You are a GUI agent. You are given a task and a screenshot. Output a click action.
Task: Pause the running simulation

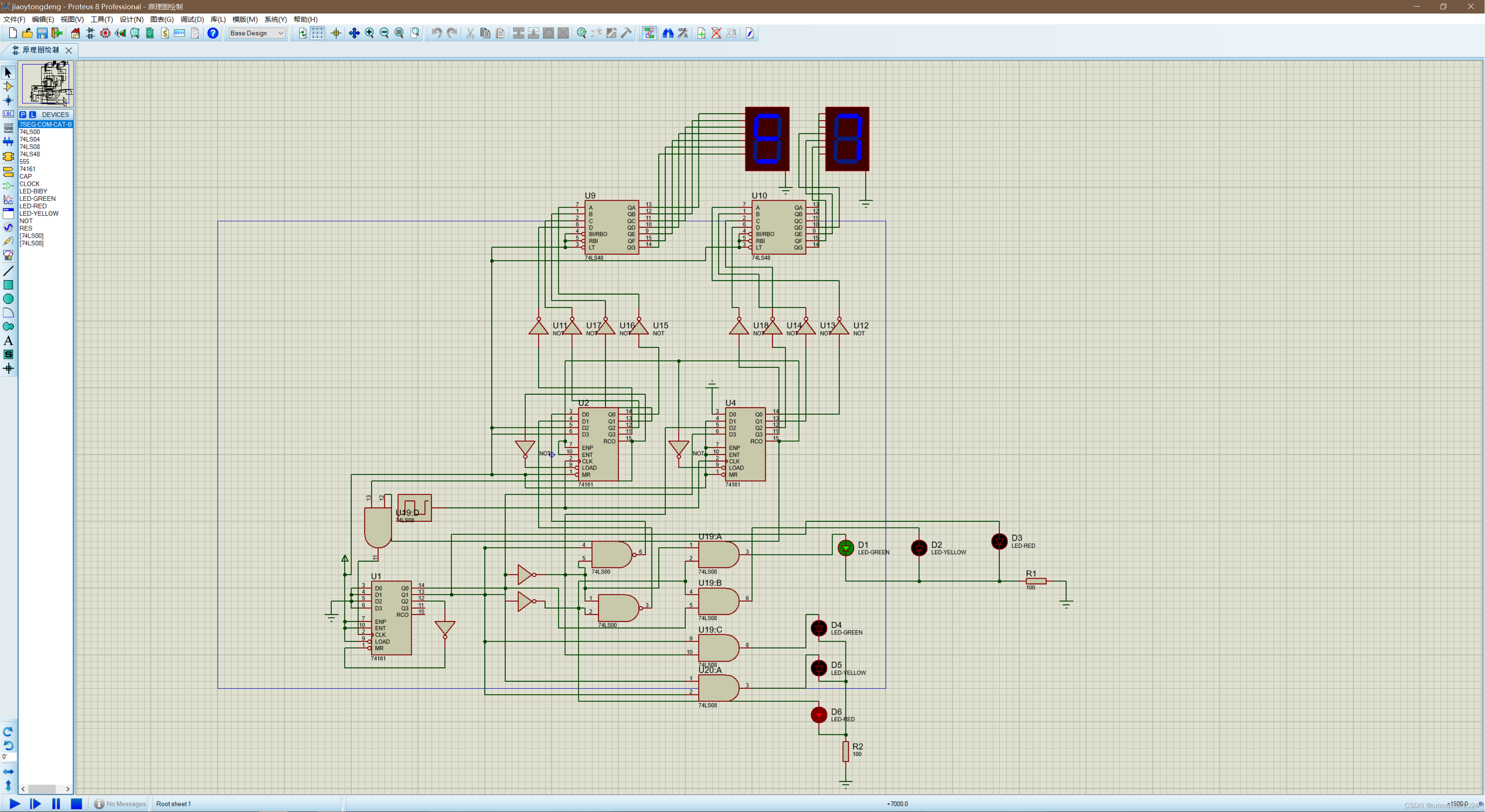click(56, 803)
